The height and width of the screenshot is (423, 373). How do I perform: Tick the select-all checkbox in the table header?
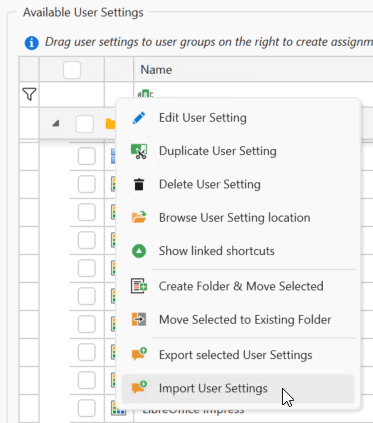tap(72, 70)
